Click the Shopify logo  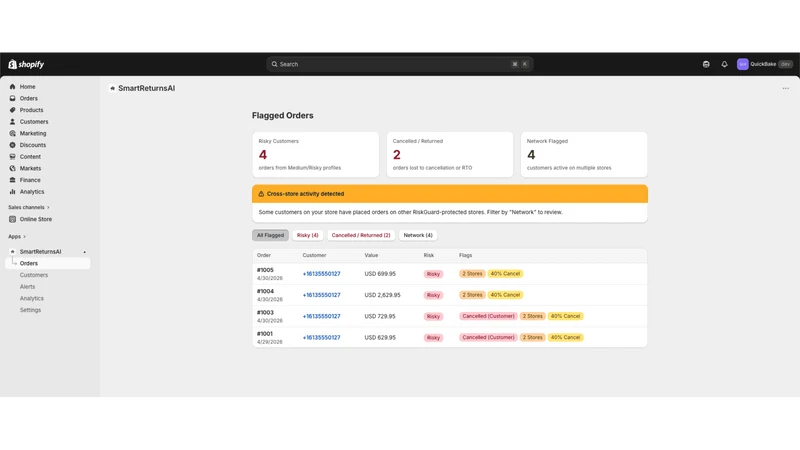(x=26, y=64)
